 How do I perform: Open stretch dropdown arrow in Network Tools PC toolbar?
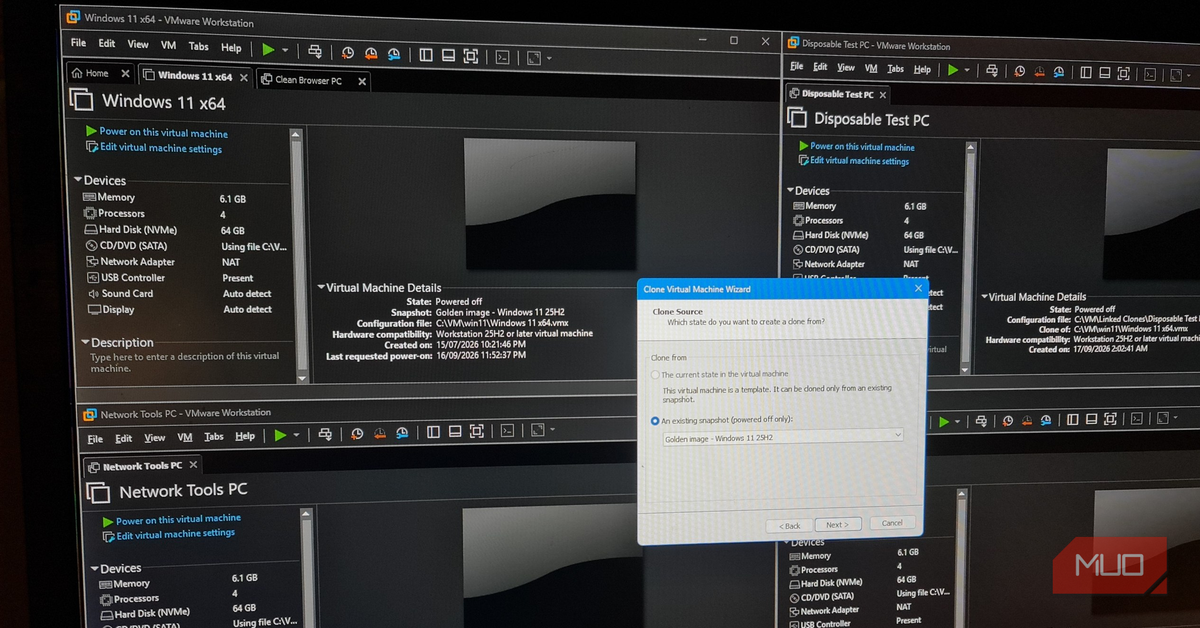(x=552, y=429)
